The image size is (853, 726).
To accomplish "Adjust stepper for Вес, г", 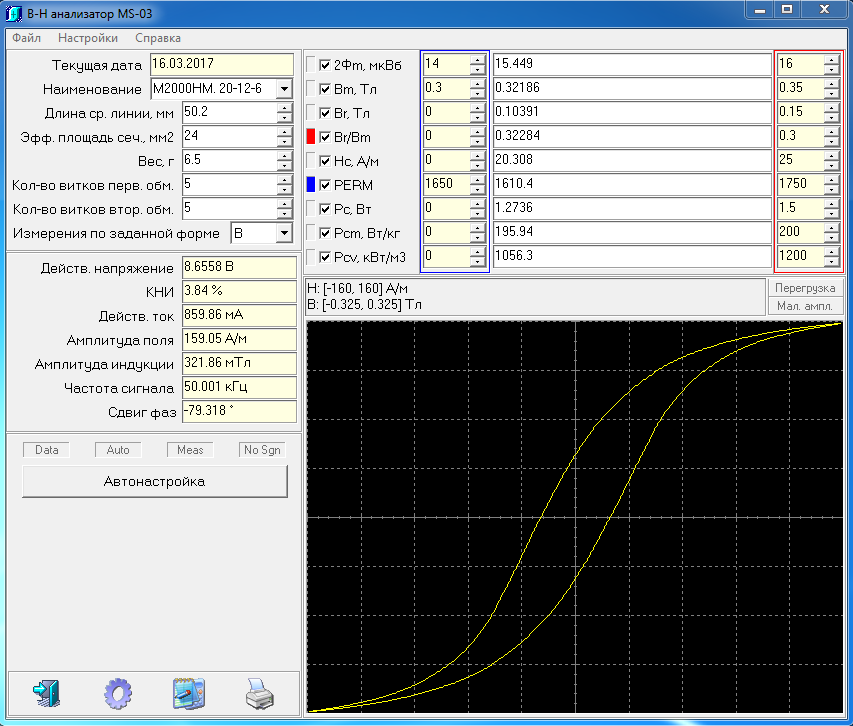I will coord(285,160).
